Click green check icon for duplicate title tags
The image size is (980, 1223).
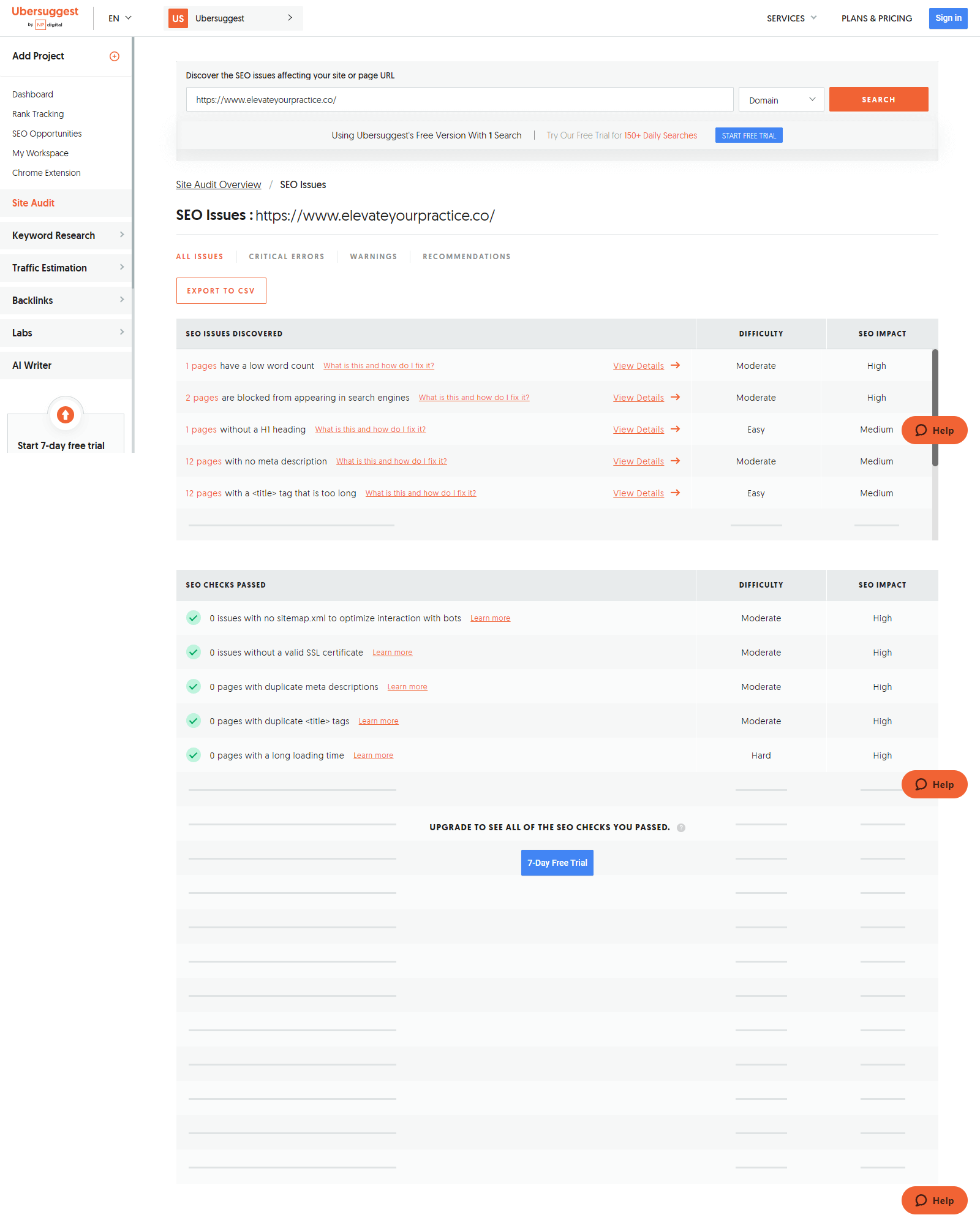pos(194,721)
